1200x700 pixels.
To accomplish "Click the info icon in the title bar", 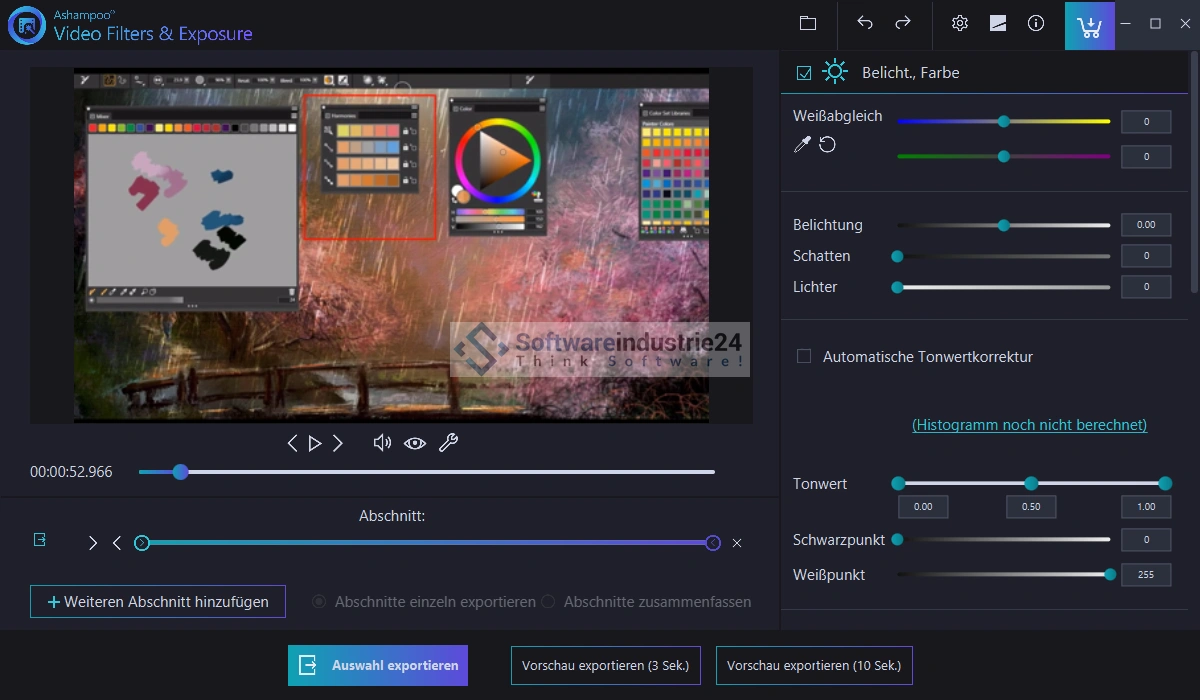I will (1036, 23).
